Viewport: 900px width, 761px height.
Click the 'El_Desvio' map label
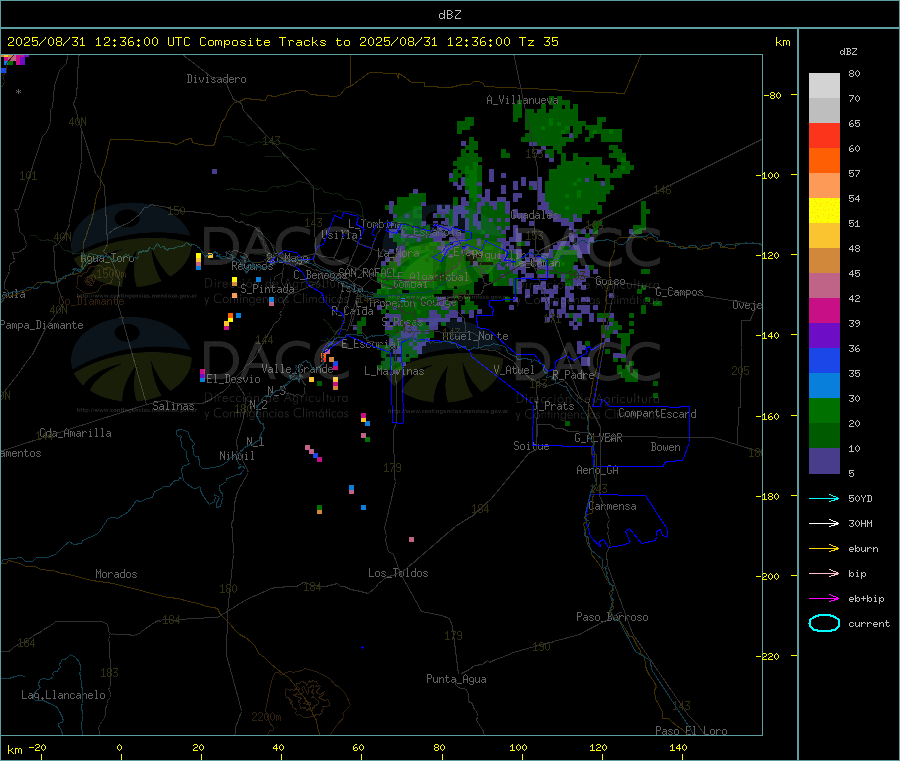click(x=233, y=379)
